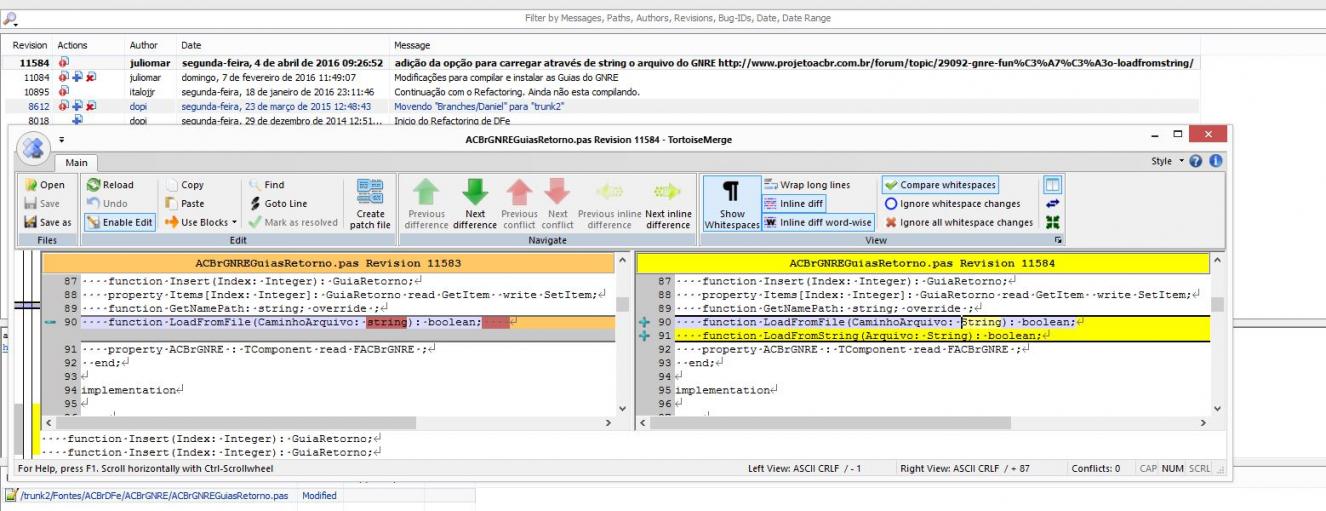This screenshot has width=1326, height=511.
Task: Sort log by Date column header
Action: click(190, 45)
